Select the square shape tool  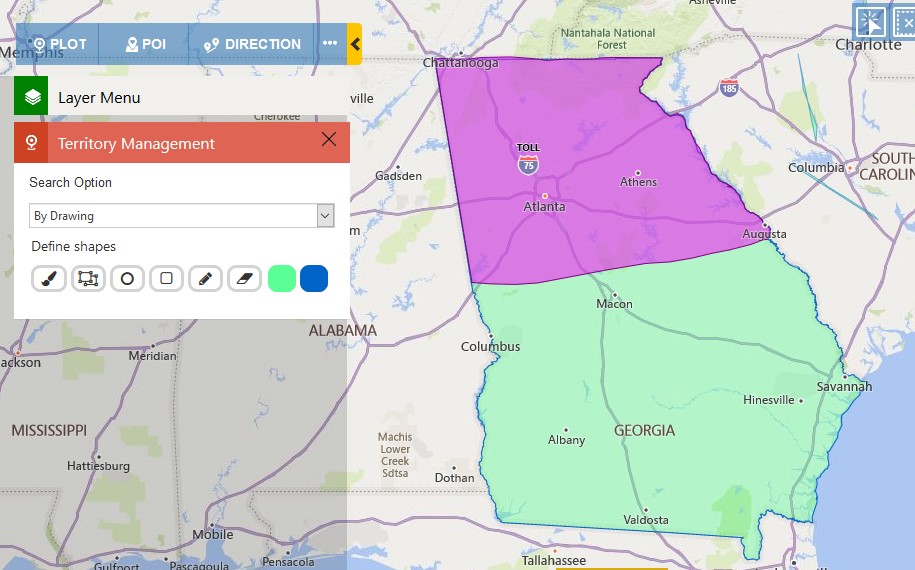(166, 278)
